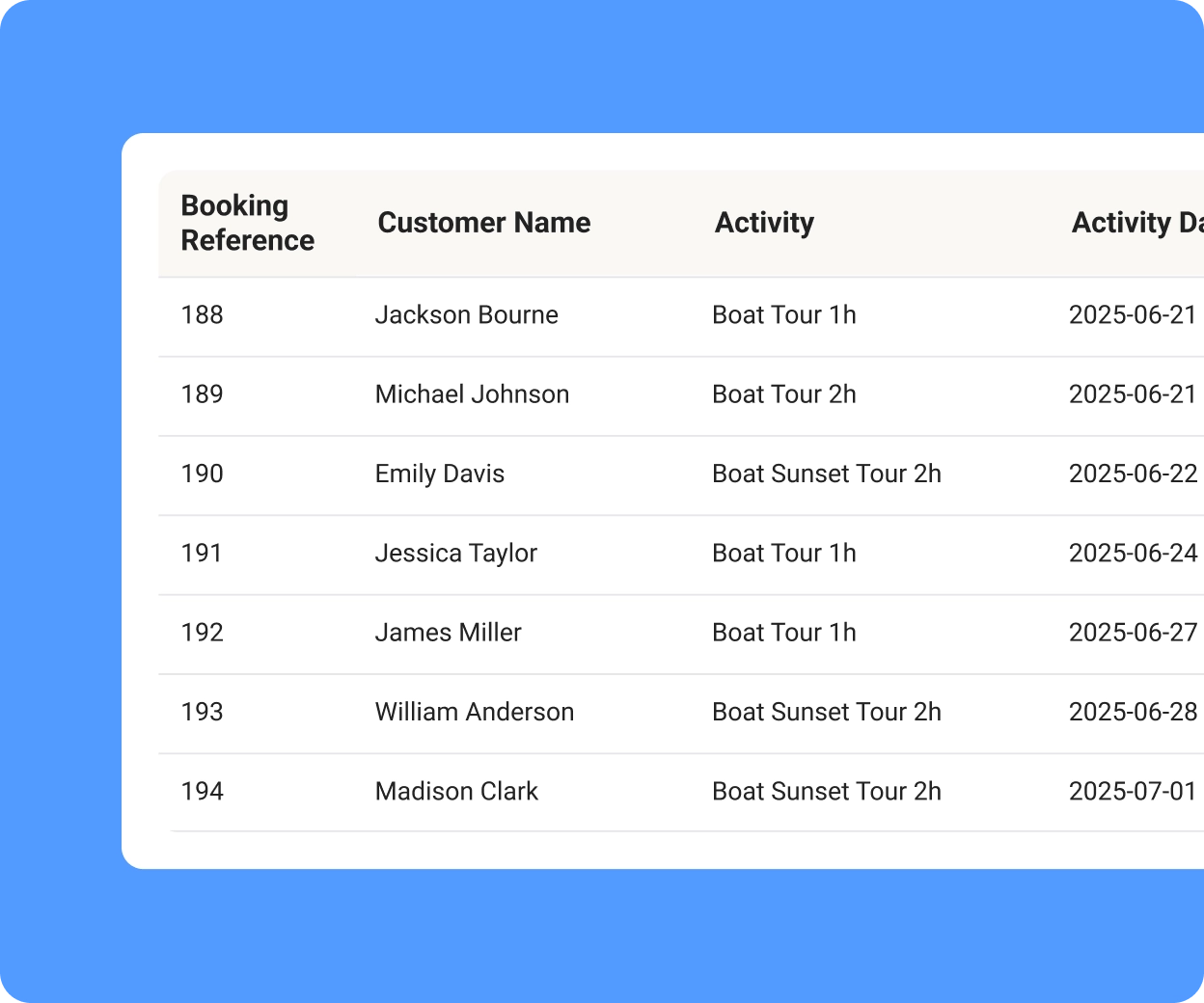The height and width of the screenshot is (1003, 1204).
Task: Click customer name James Miller
Action: [x=449, y=633]
